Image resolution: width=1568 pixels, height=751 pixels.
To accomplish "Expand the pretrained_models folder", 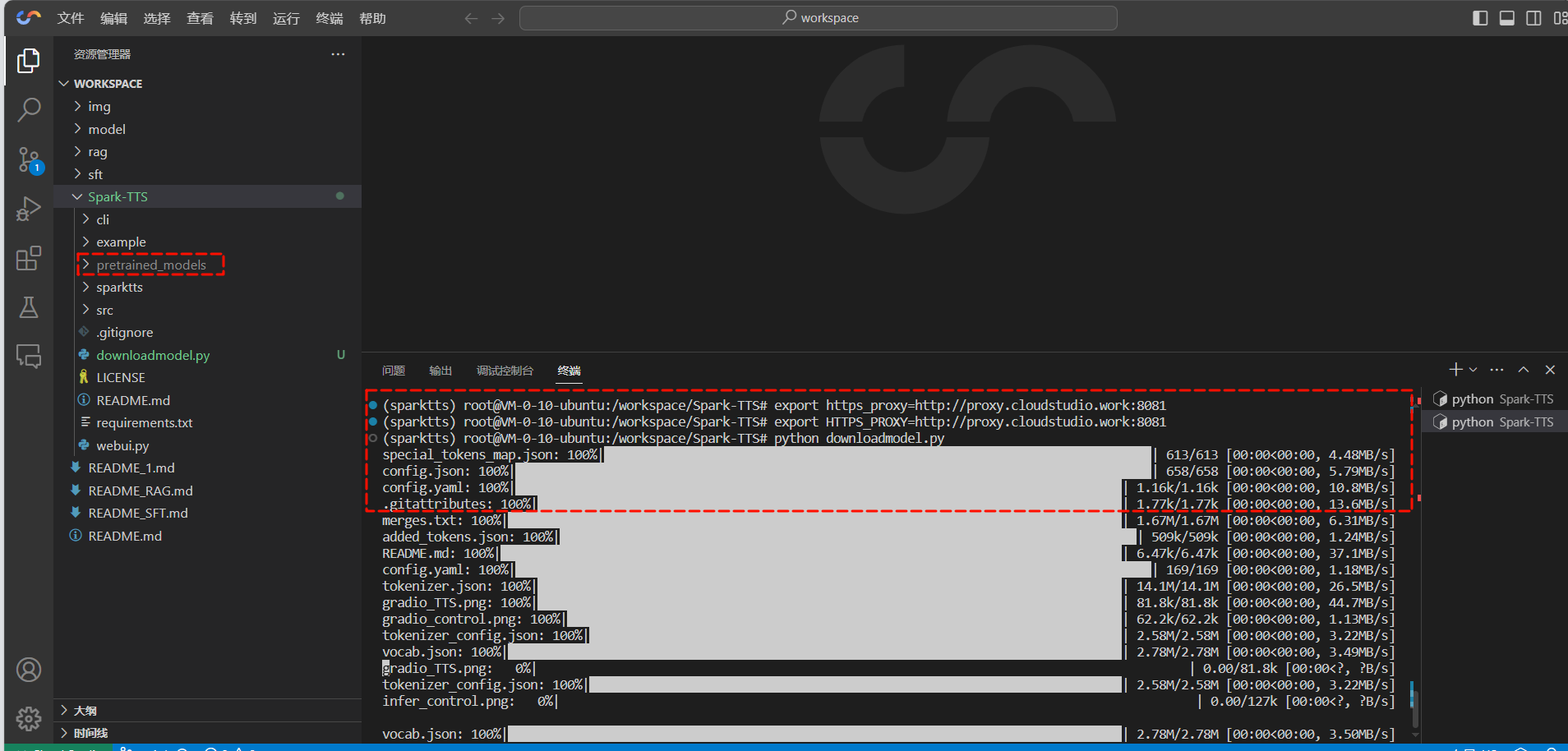I will coord(207,265).
